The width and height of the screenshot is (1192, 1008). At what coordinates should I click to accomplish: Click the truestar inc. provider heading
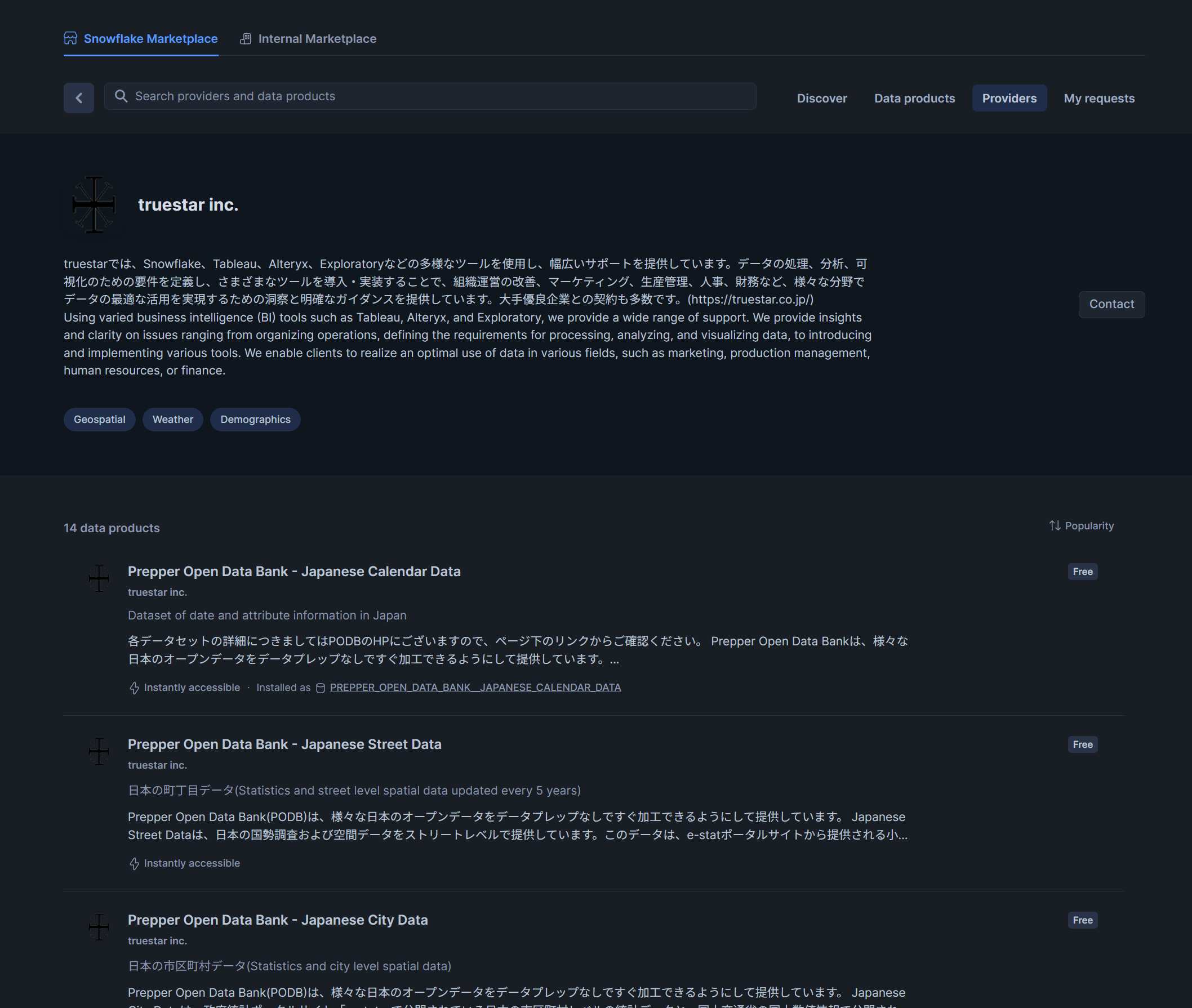click(x=188, y=204)
